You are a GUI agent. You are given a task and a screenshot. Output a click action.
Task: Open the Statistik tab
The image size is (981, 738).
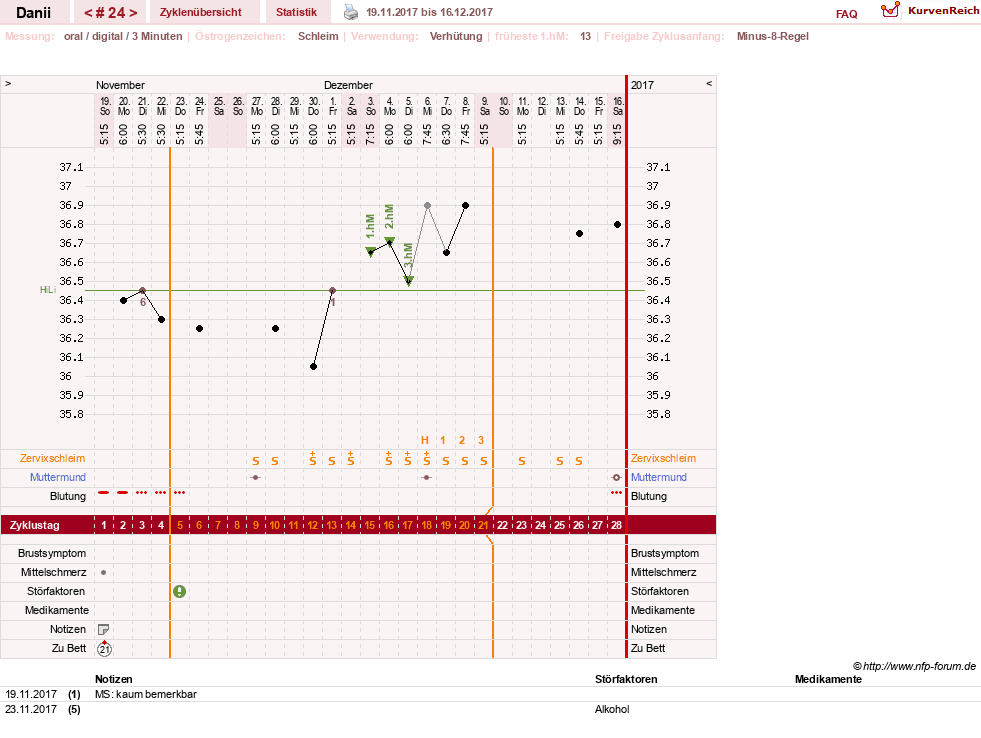[297, 12]
